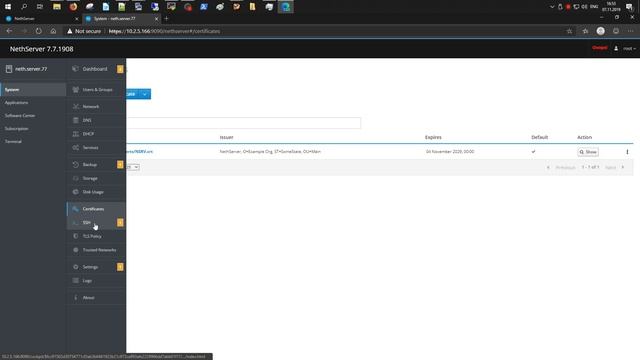Click the Windows taskbar search icon
This screenshot has width=640, height=360.
coord(24,7)
